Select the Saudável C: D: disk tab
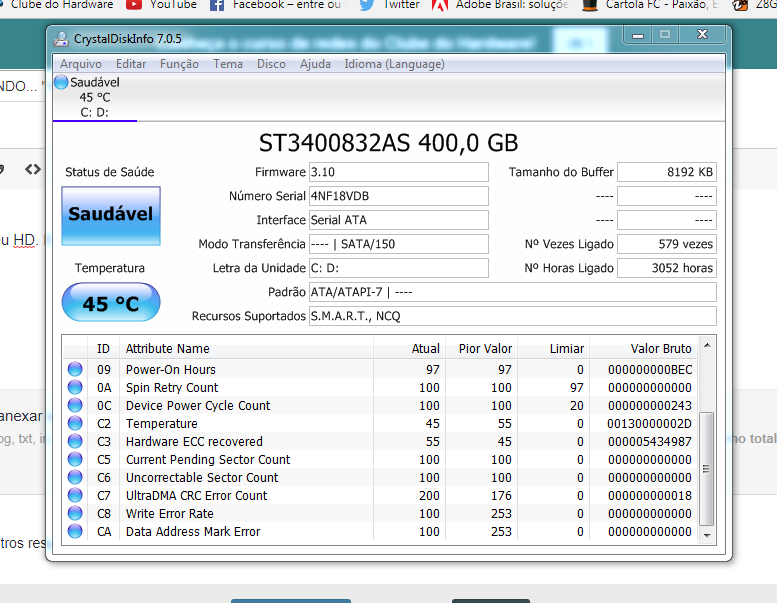This screenshot has height=603, width=777. (x=95, y=97)
